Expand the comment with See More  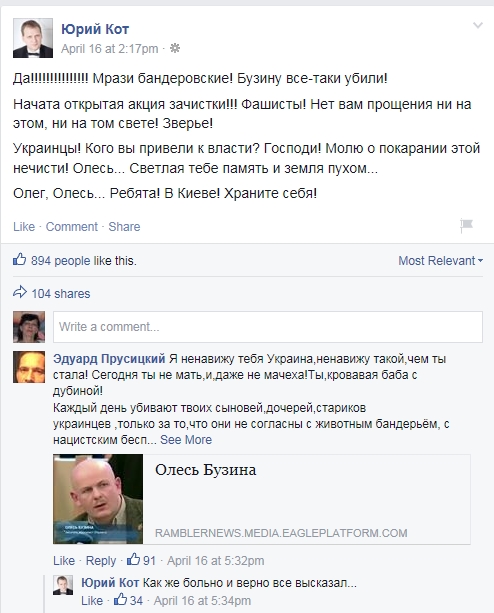186,440
